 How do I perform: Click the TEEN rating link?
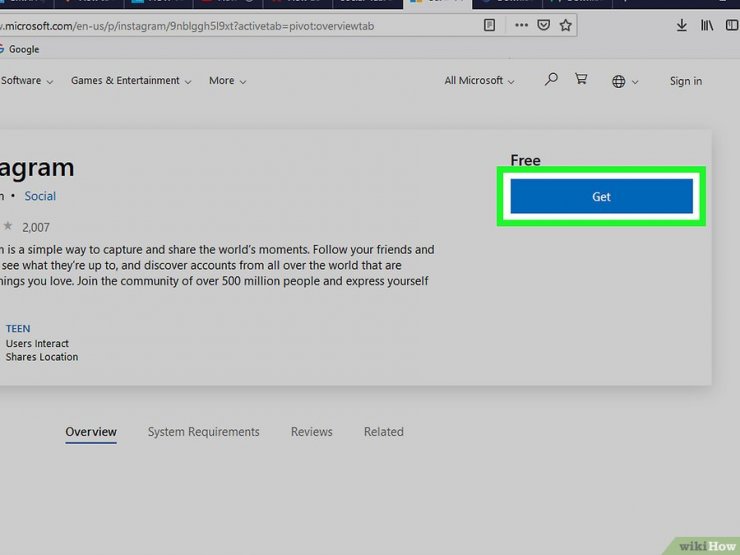(18, 328)
